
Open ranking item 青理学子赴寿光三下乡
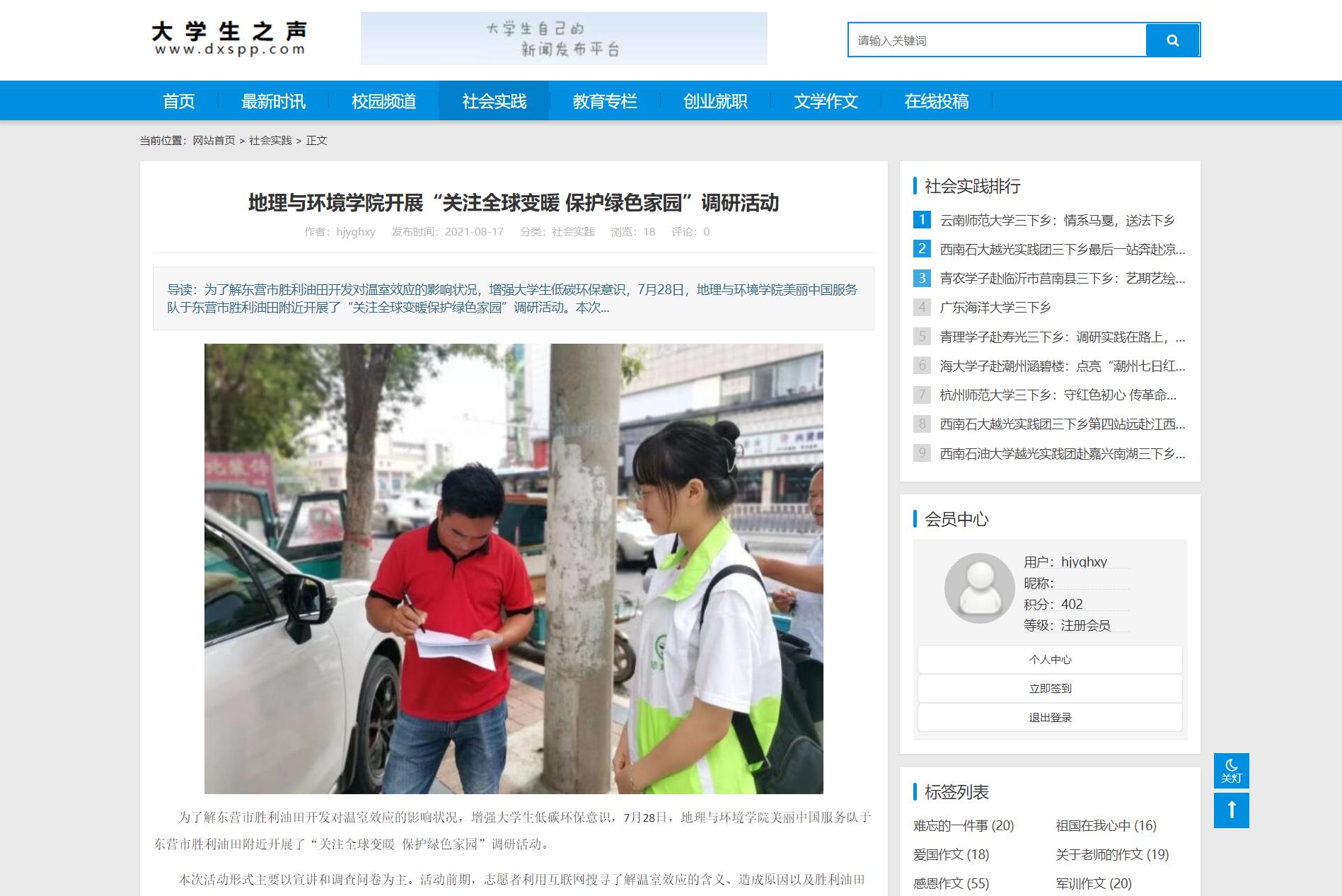1063,337
